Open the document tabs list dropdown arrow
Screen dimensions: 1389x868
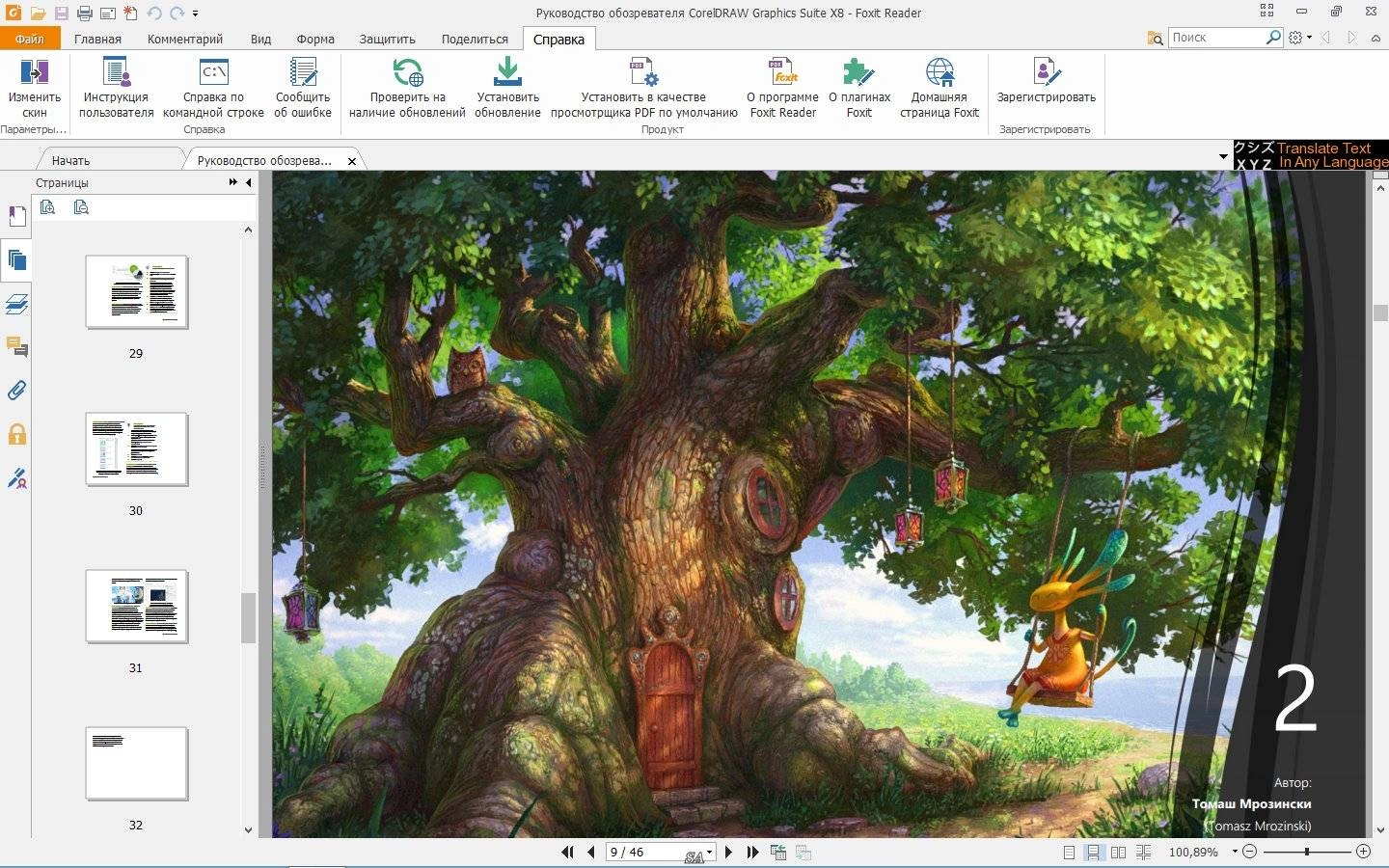[1223, 156]
